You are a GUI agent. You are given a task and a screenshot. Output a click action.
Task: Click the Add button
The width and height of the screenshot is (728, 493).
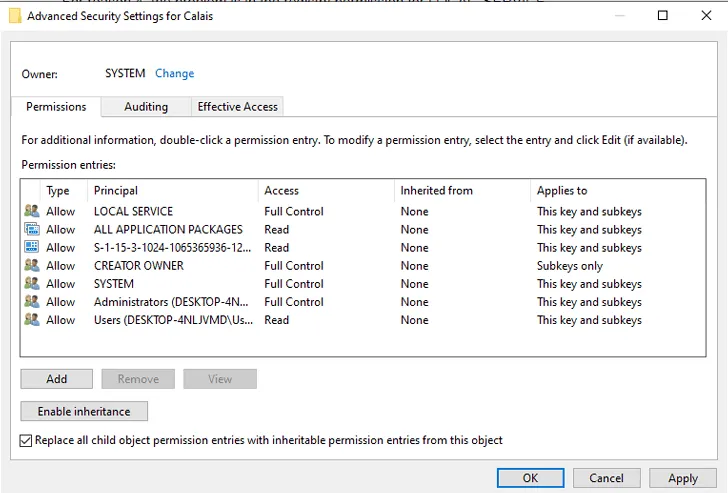tap(57, 379)
